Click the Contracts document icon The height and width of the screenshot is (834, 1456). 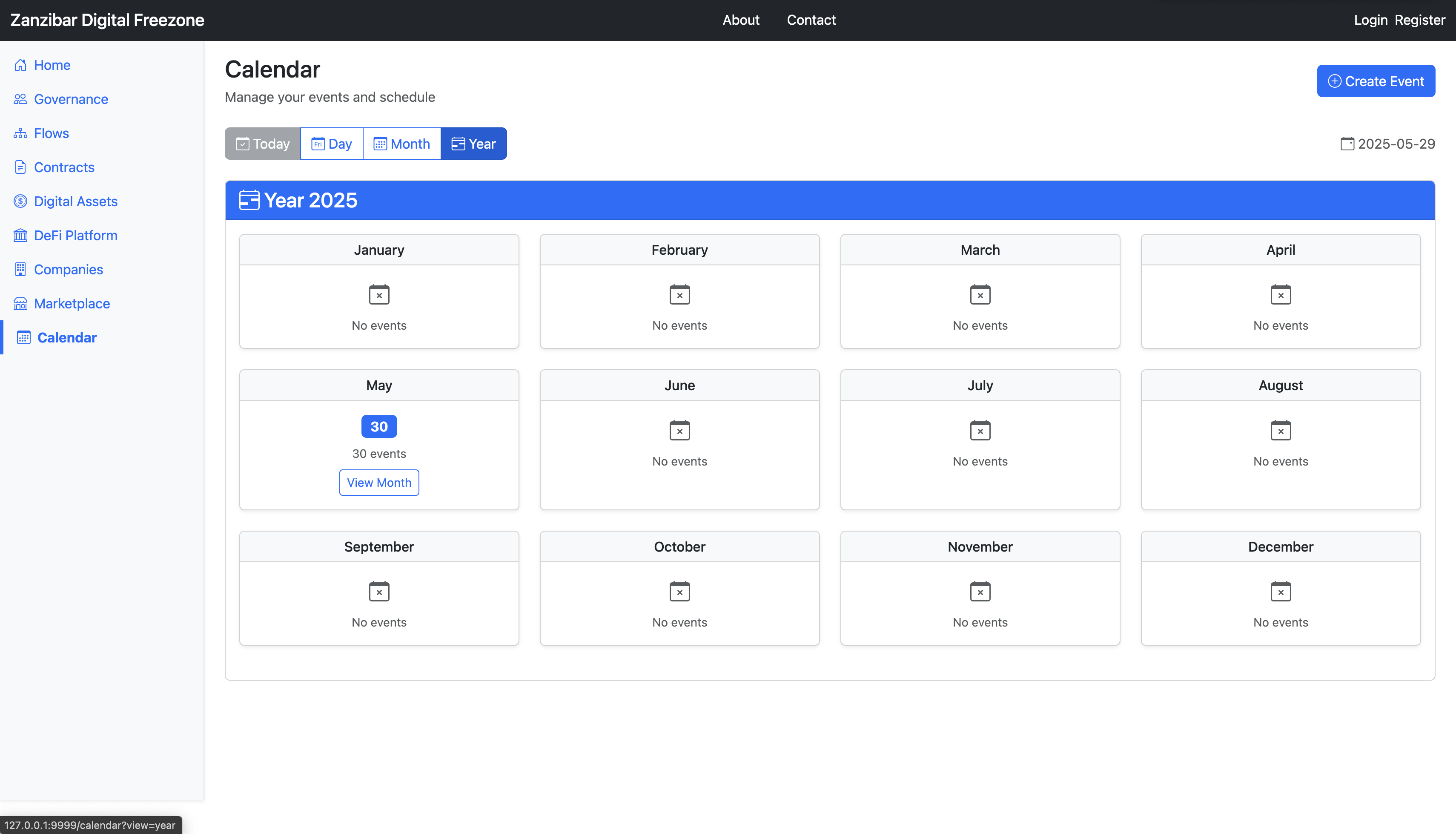(x=20, y=167)
